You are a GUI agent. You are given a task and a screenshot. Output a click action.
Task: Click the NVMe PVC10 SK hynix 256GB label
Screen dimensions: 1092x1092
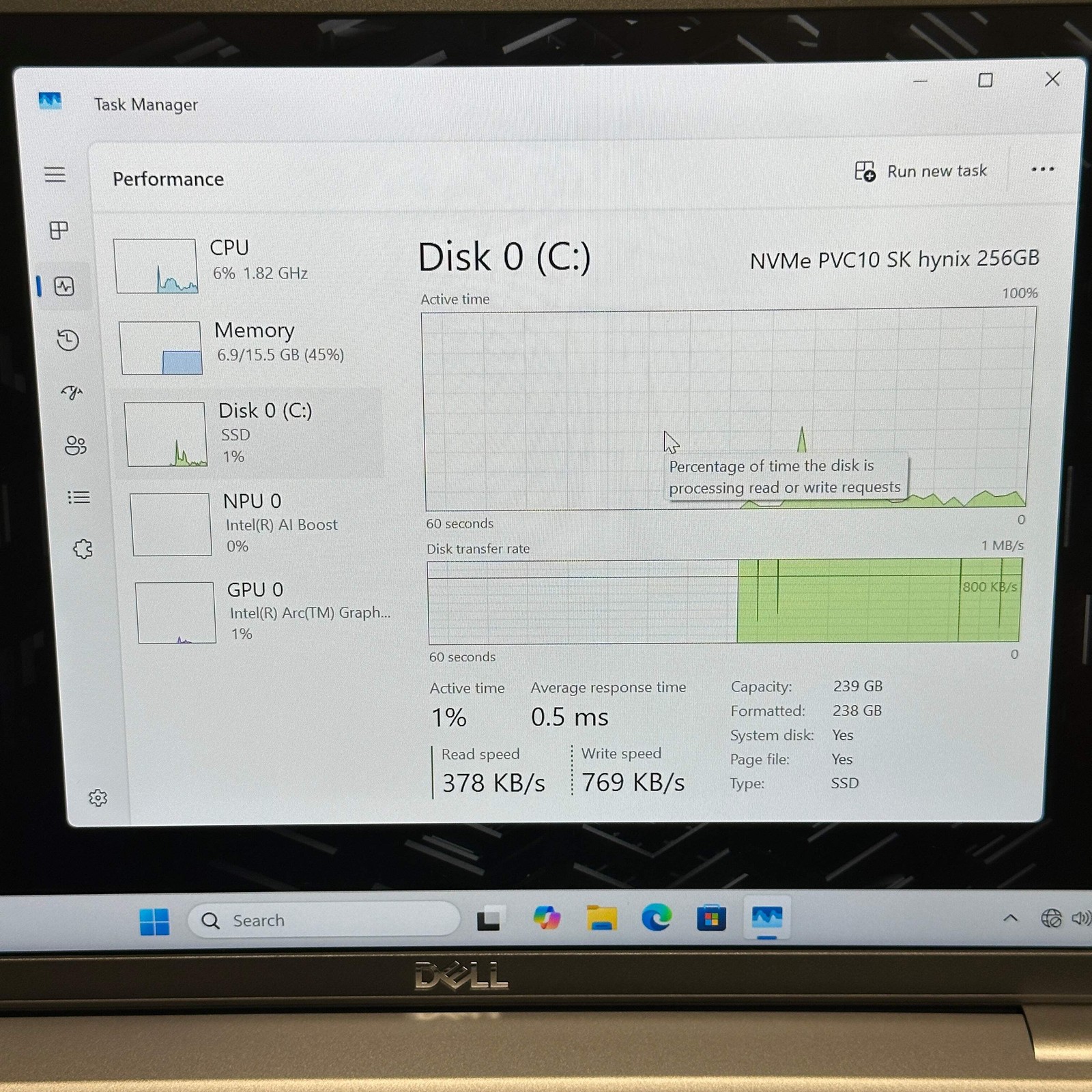tap(894, 259)
